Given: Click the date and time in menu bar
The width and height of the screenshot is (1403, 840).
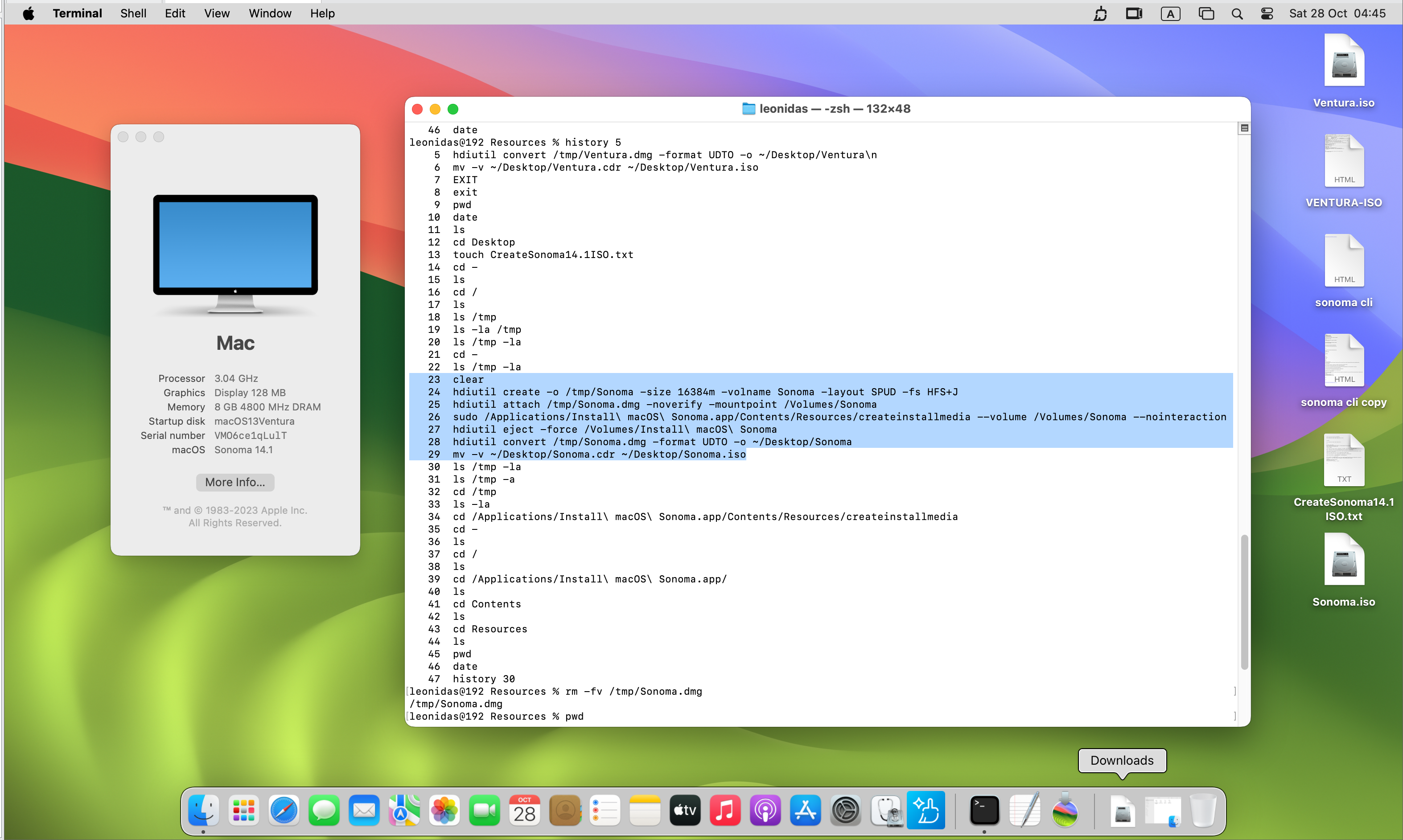Looking at the screenshot, I should 1337,13.
